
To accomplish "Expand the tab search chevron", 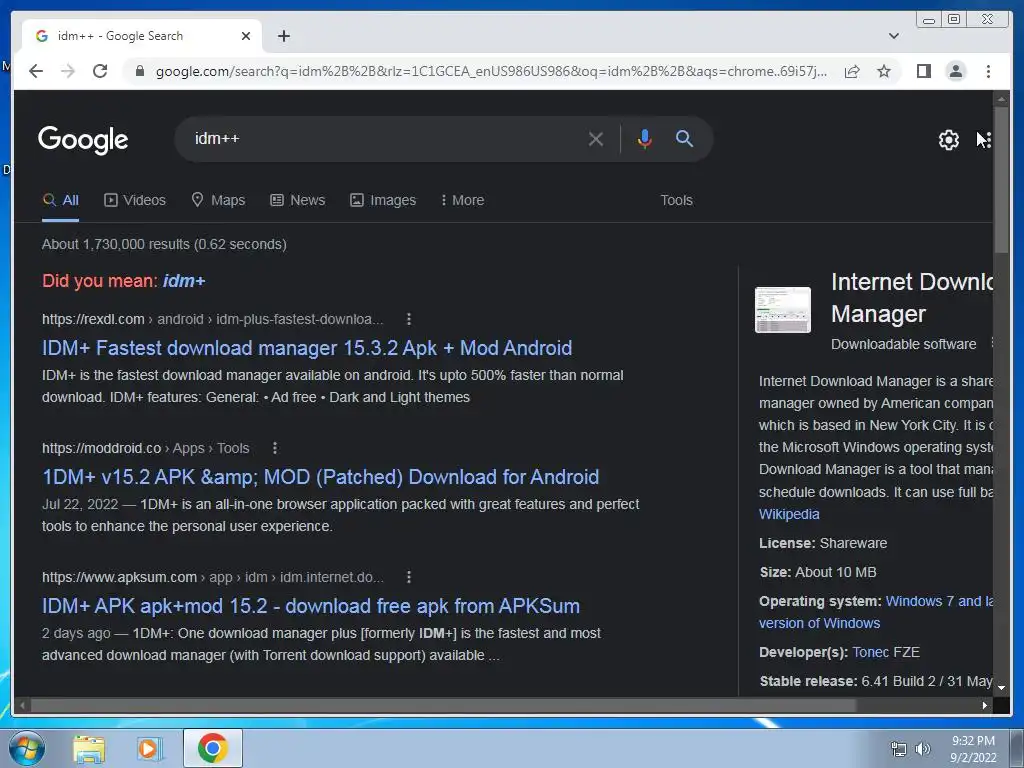I will pyautogui.click(x=894, y=36).
